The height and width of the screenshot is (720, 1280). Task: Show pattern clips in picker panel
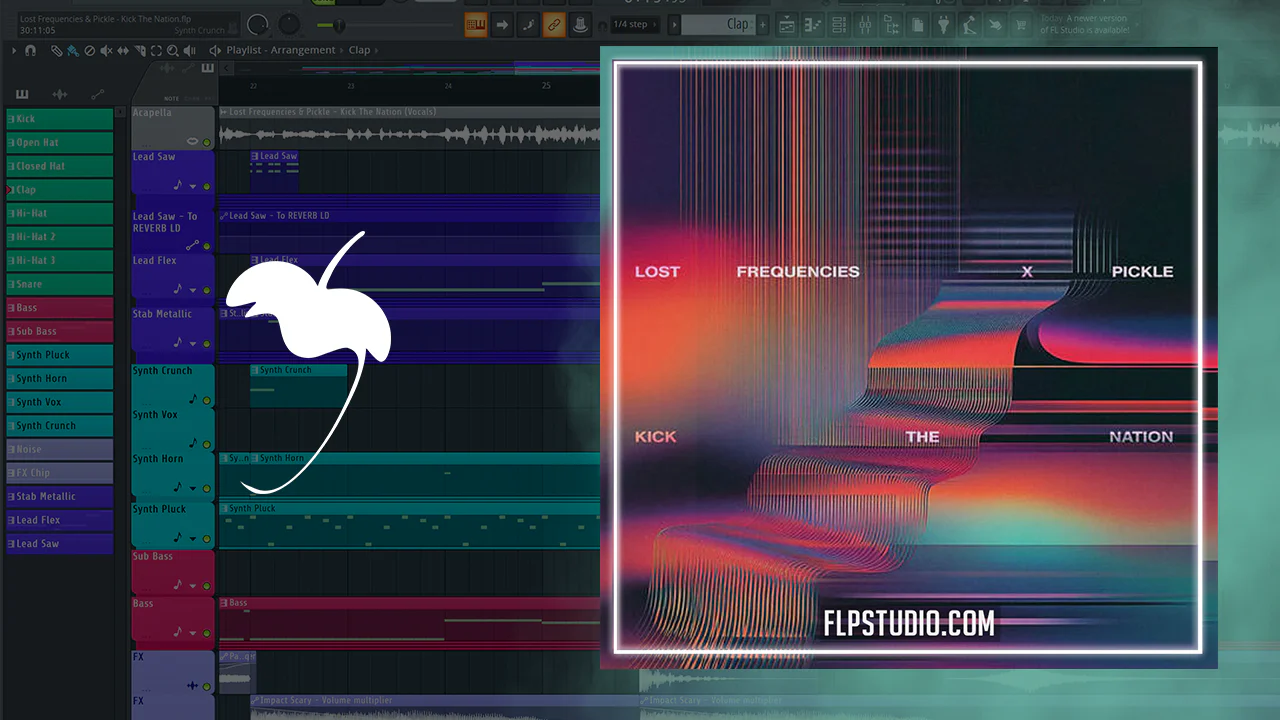22,94
